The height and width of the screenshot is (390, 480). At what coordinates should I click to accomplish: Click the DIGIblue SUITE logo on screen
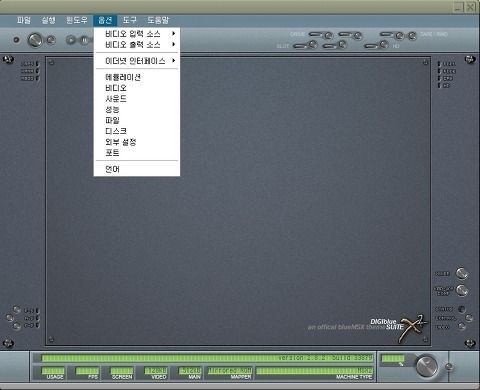[x=398, y=327]
